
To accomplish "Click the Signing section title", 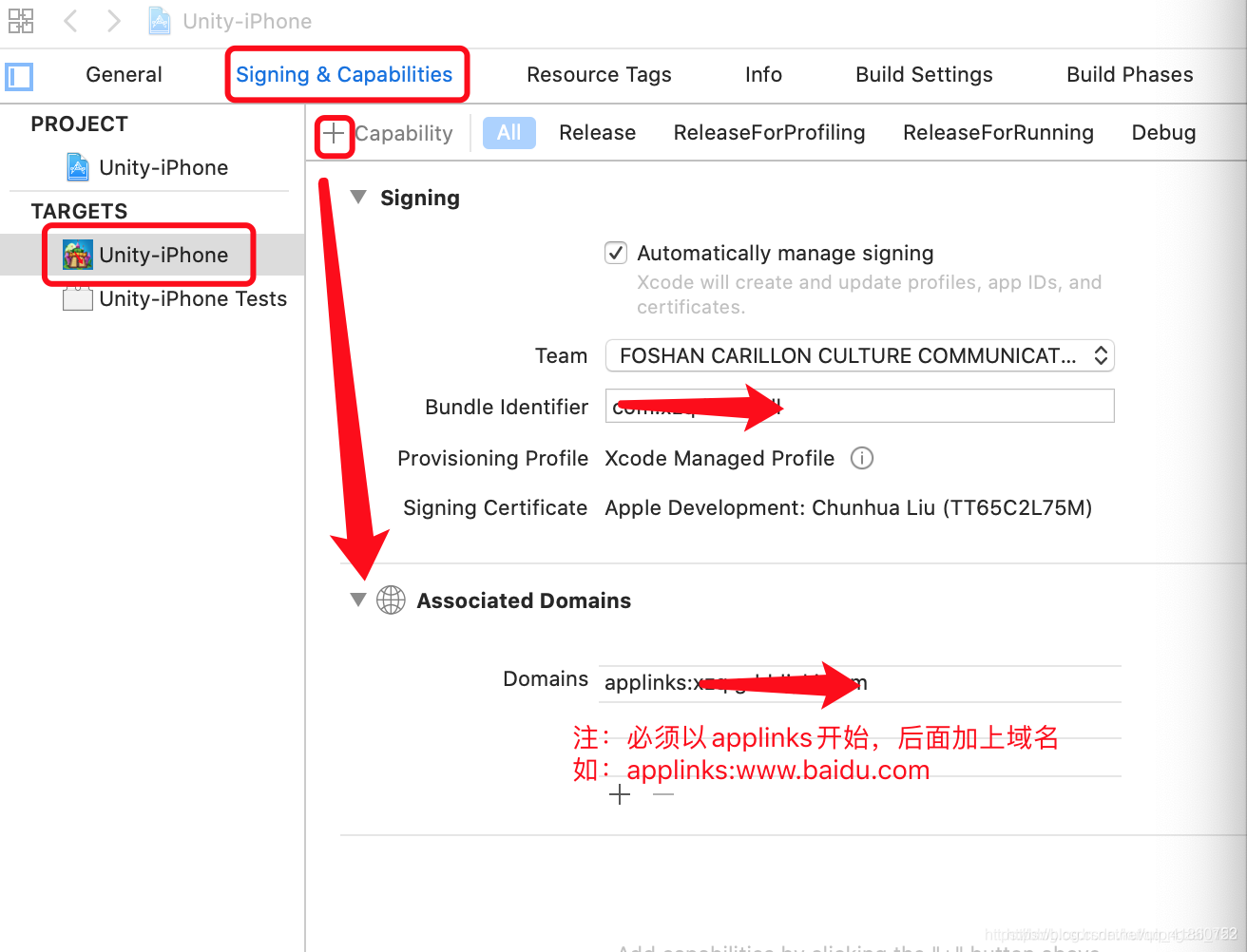I will pos(420,198).
